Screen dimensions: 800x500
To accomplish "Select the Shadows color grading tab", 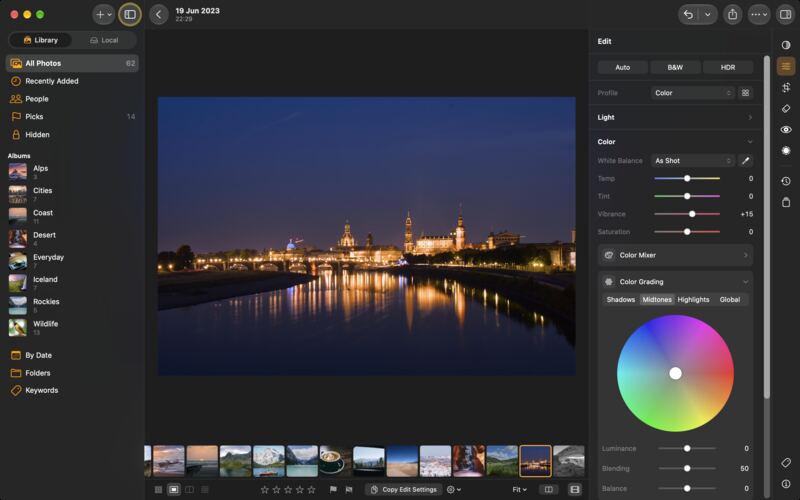I will (x=620, y=299).
